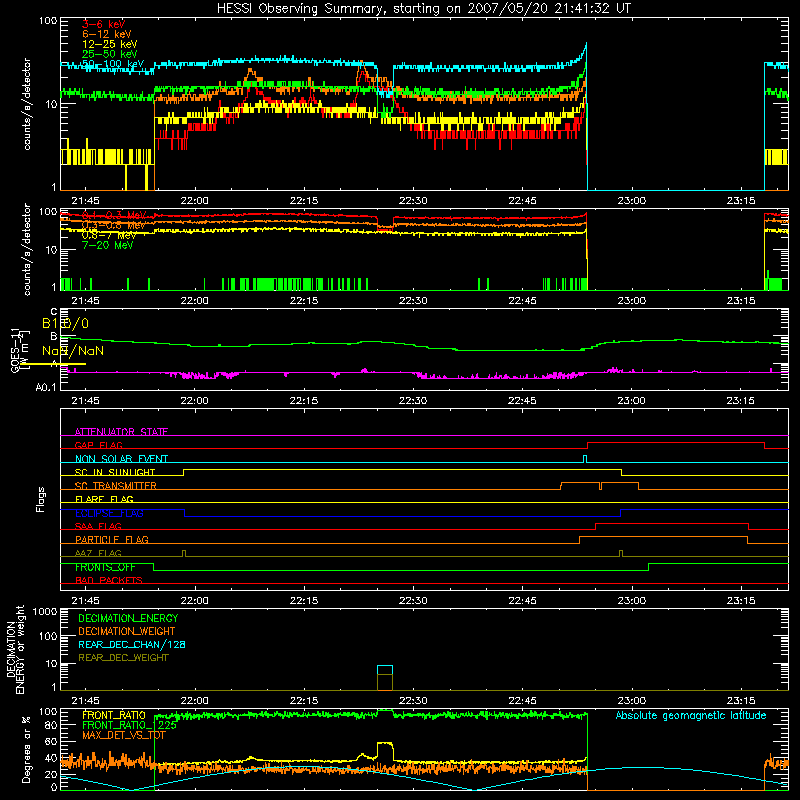The width and height of the screenshot is (800, 800).
Task: Click the 0.3-0.8 MeV legend label
Action: pos(114,225)
